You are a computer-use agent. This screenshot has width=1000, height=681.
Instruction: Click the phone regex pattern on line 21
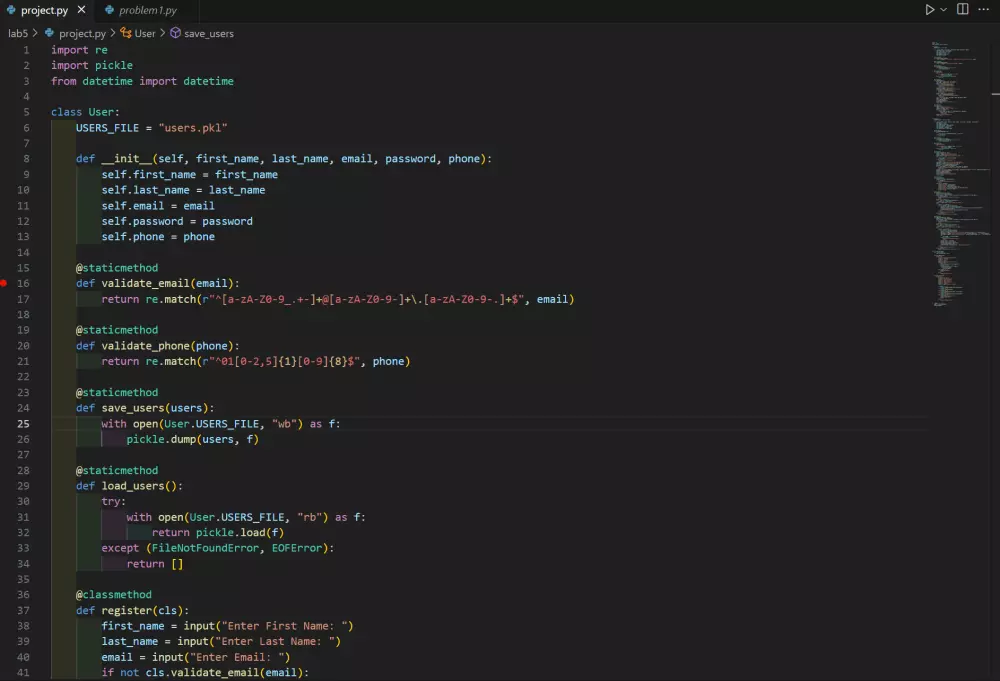point(281,362)
